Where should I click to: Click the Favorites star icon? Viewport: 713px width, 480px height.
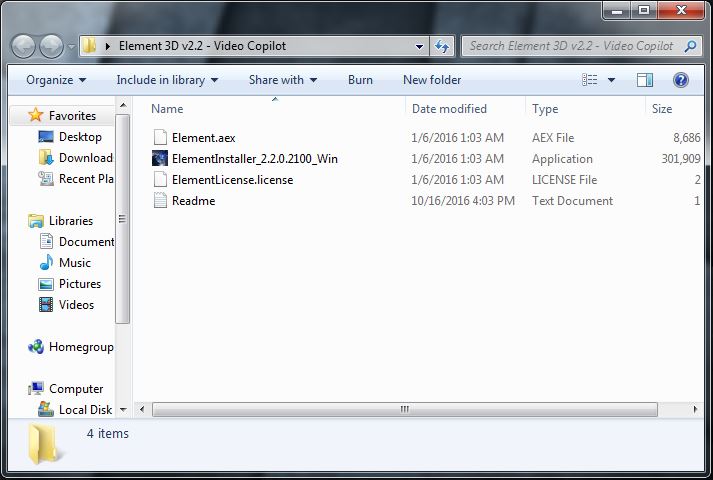35,115
